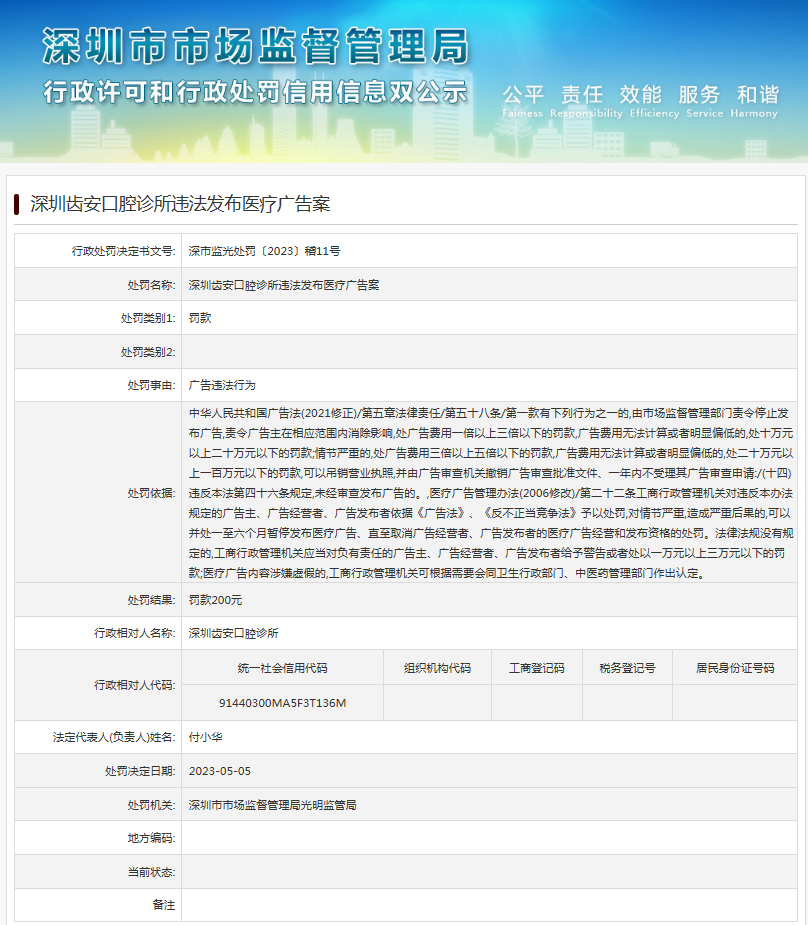Image resolution: width=808 pixels, height=925 pixels.
Task: Click the 法定代表人(负责人)姓名 row label
Action: pyautogui.click(x=114, y=737)
